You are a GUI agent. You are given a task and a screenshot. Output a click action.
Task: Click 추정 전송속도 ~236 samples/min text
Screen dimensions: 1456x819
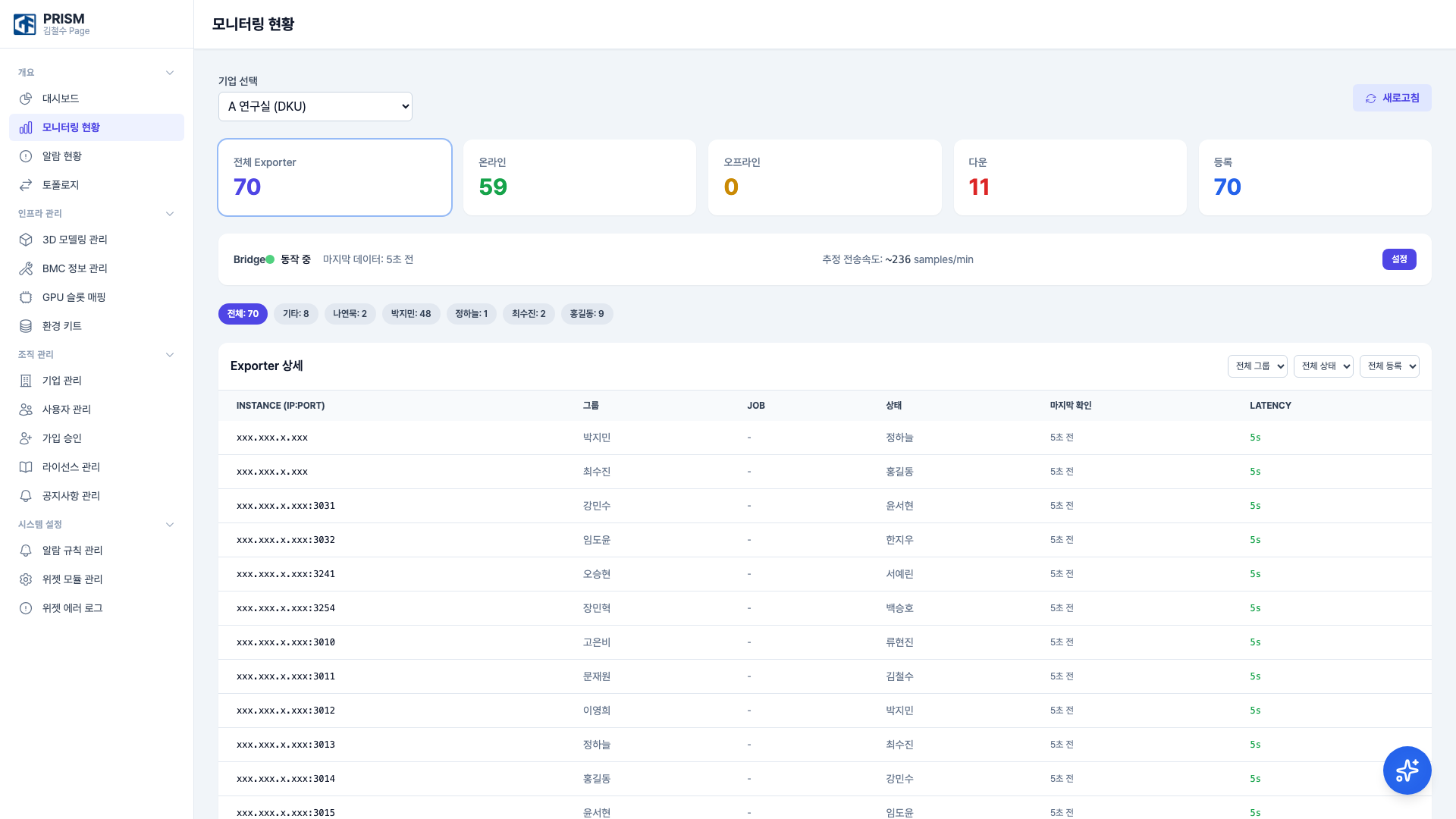[898, 259]
